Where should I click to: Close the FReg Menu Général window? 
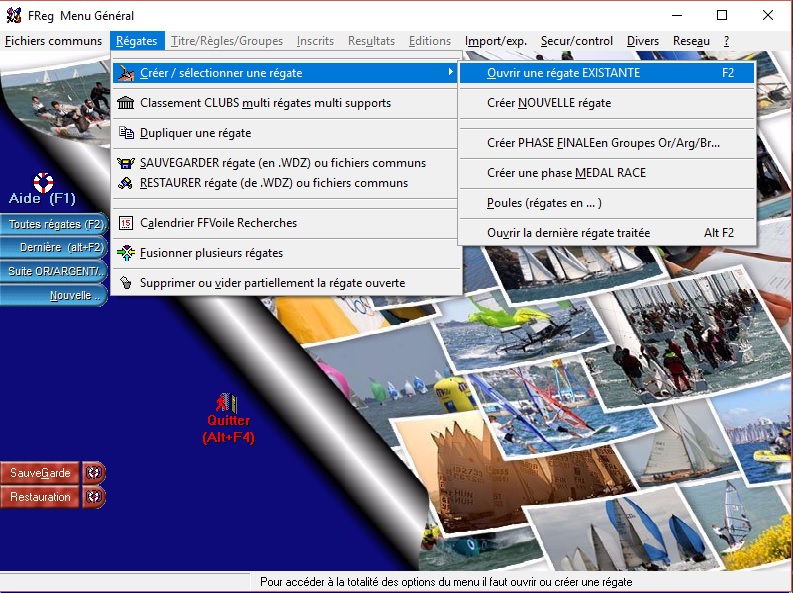click(768, 15)
